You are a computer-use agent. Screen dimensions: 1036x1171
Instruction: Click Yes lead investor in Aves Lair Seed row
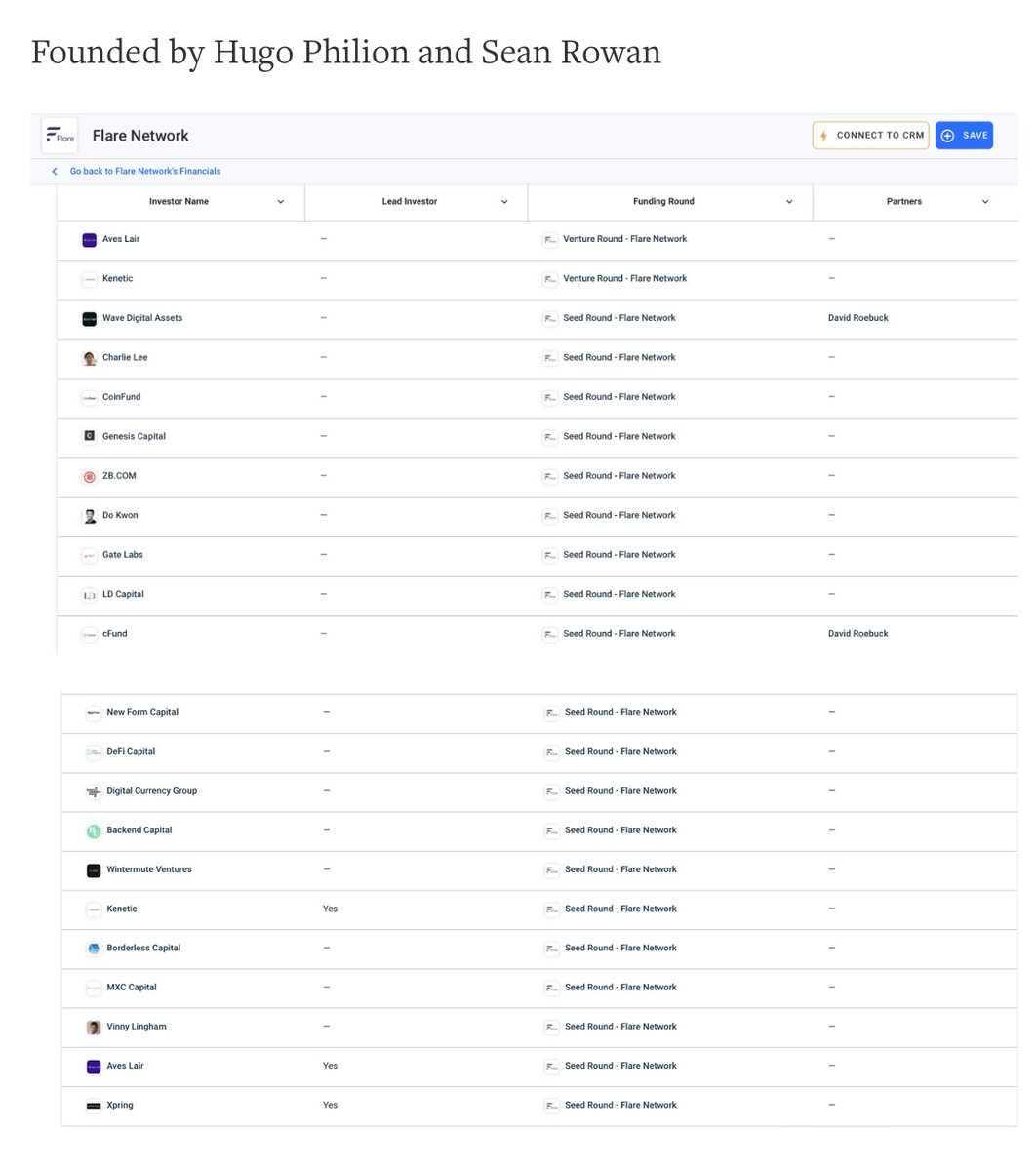pyautogui.click(x=330, y=1066)
